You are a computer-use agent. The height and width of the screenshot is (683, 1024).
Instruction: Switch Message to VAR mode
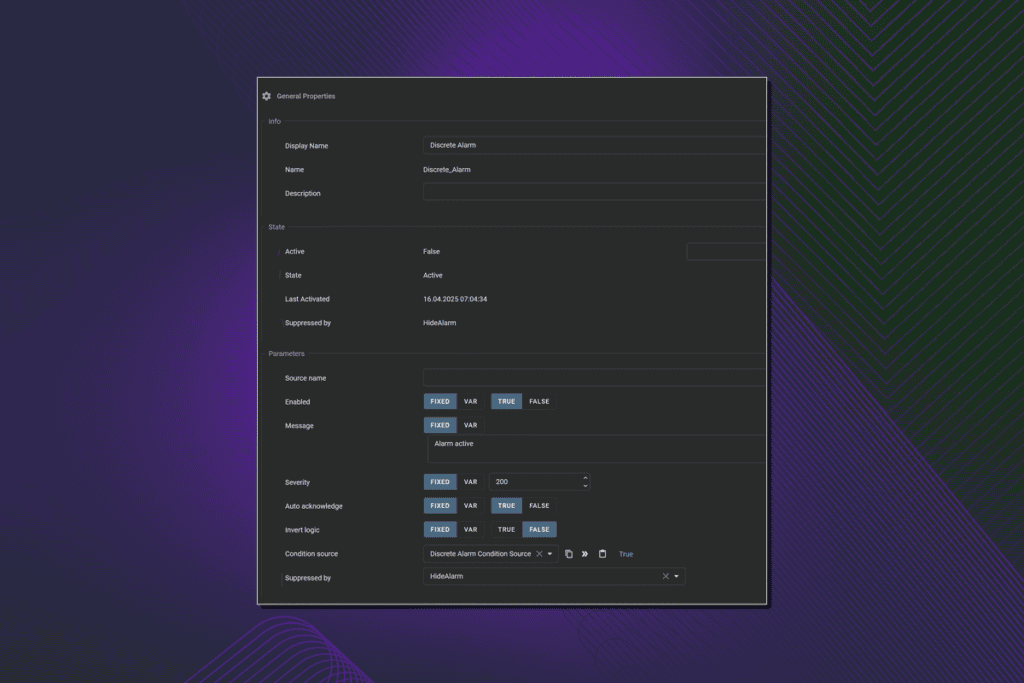[x=470, y=425]
